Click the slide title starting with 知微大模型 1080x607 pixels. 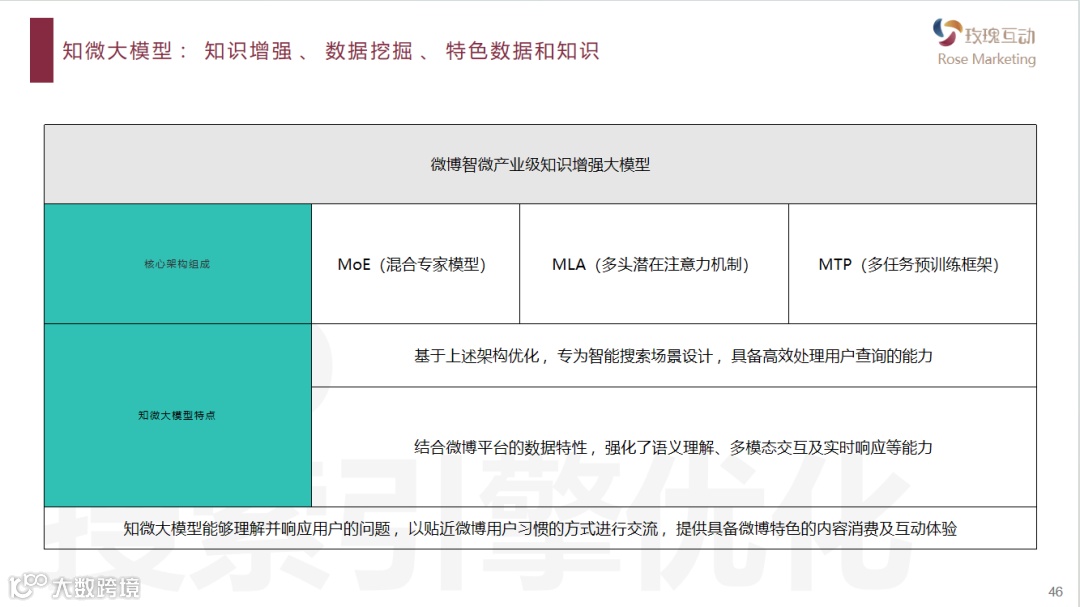(331, 51)
